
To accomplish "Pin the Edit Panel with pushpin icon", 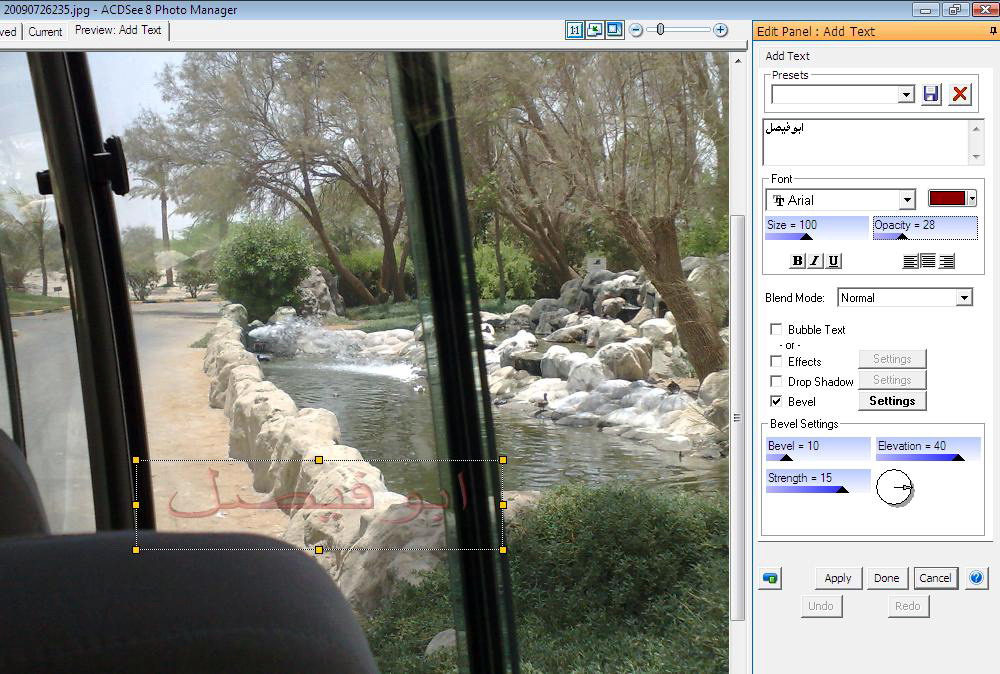I will (x=993, y=31).
